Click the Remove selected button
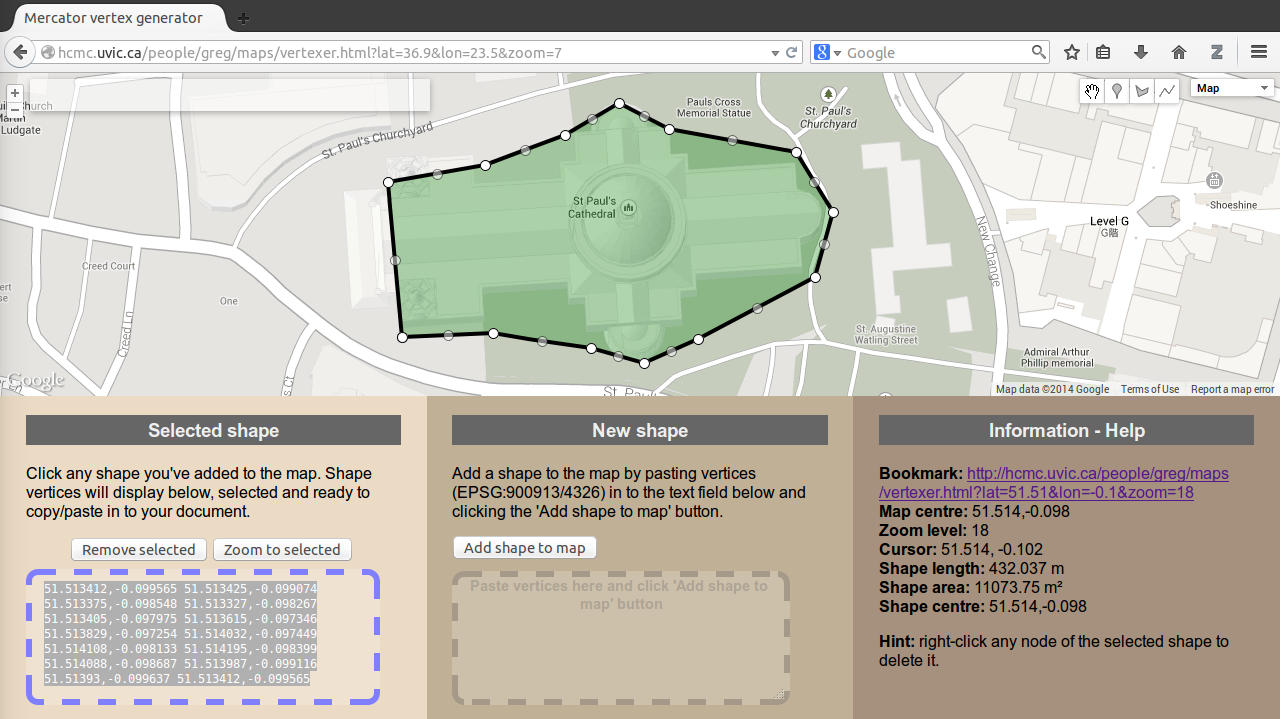Screen dimensions: 1280x719 click(x=139, y=550)
